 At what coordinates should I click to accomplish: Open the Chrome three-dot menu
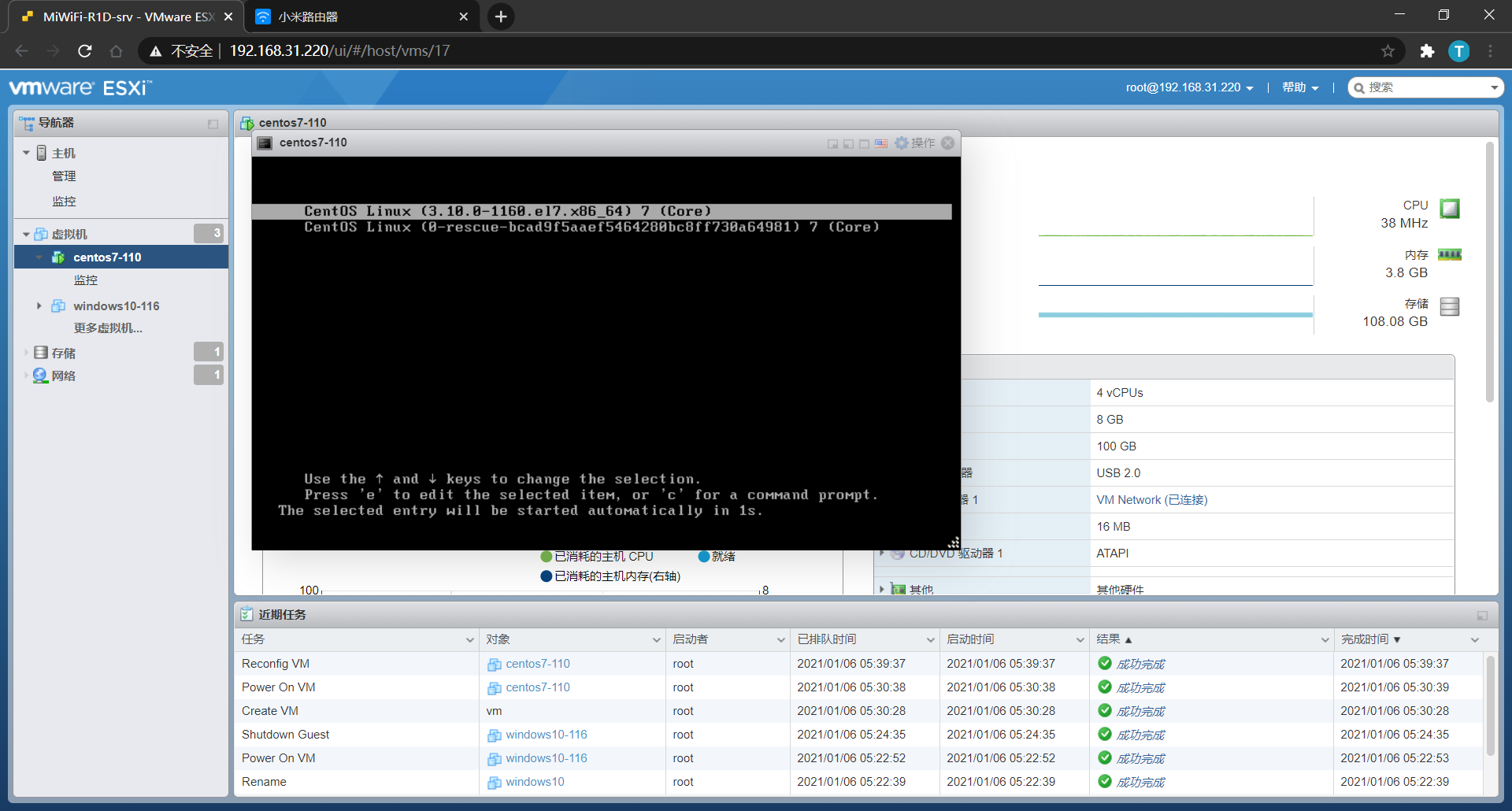click(1490, 51)
